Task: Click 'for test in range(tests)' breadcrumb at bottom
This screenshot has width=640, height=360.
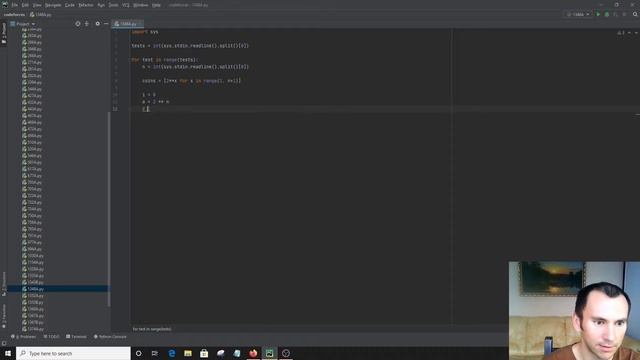Action: click(x=152, y=329)
